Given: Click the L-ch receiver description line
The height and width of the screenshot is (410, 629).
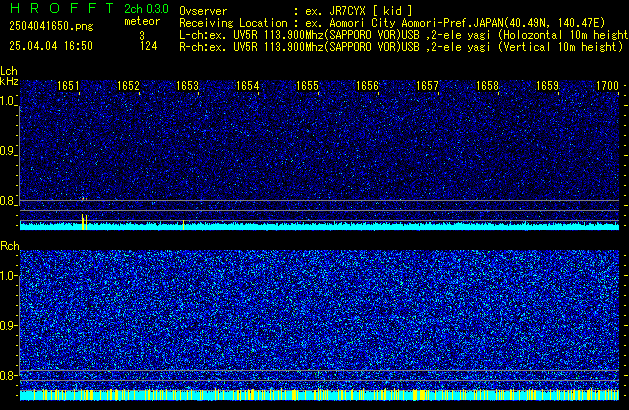Looking at the screenshot, I should 404,35.
